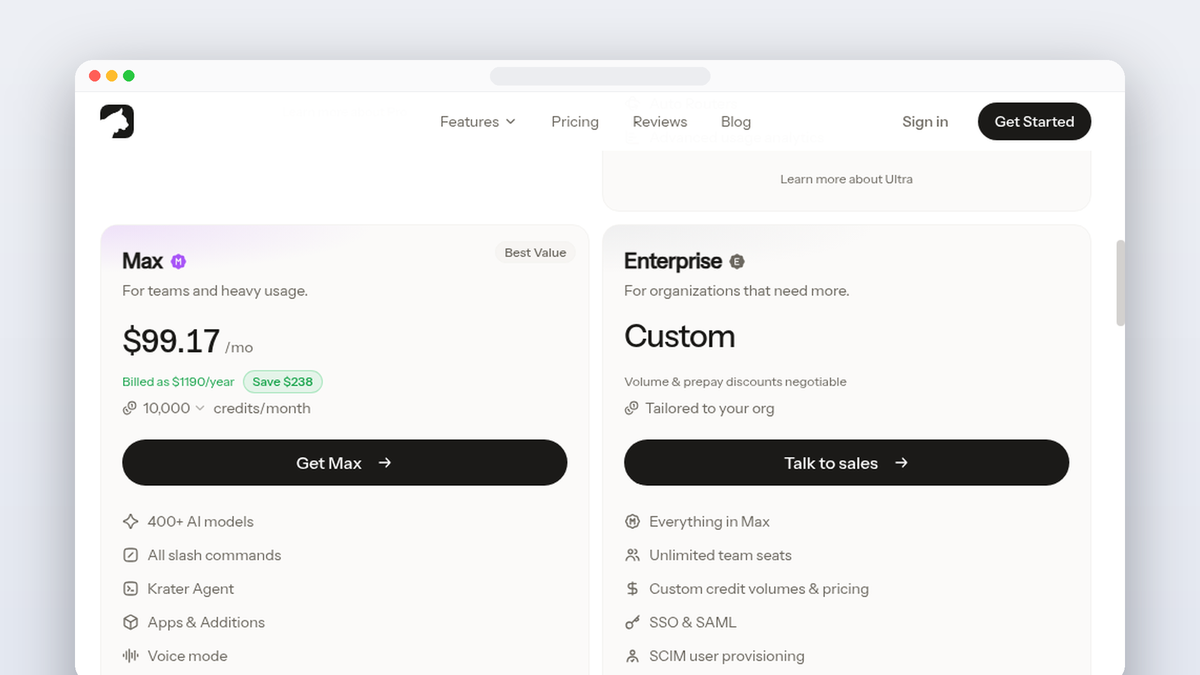Image resolution: width=1200 pixels, height=675 pixels.
Task: Click the browser address bar
Action: pos(600,77)
